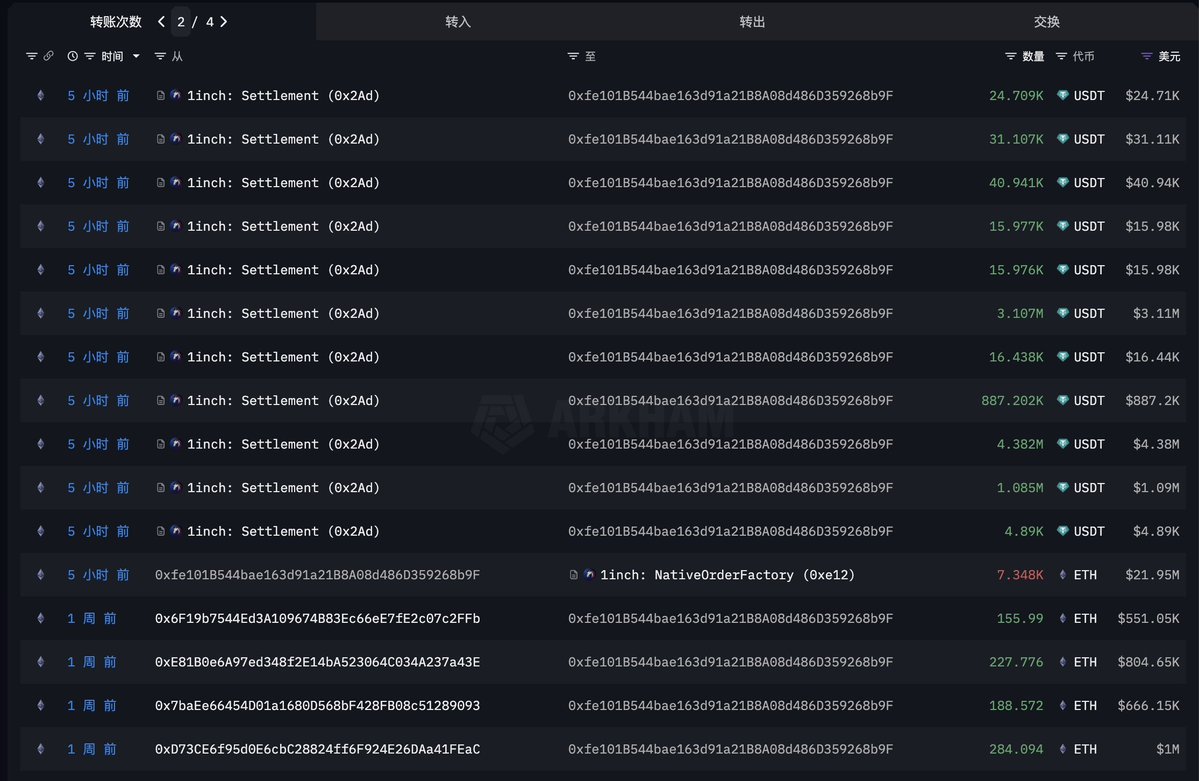Click the USDT token label on 1.085M row

coord(1089,488)
